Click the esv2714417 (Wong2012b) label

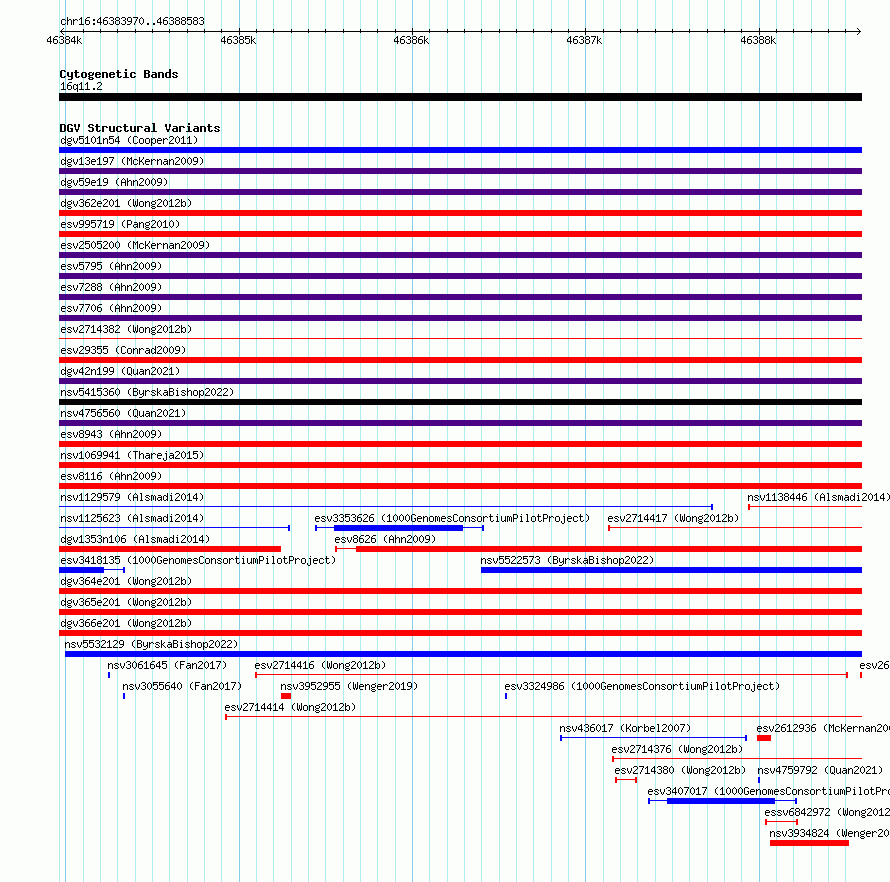[x=673, y=518]
